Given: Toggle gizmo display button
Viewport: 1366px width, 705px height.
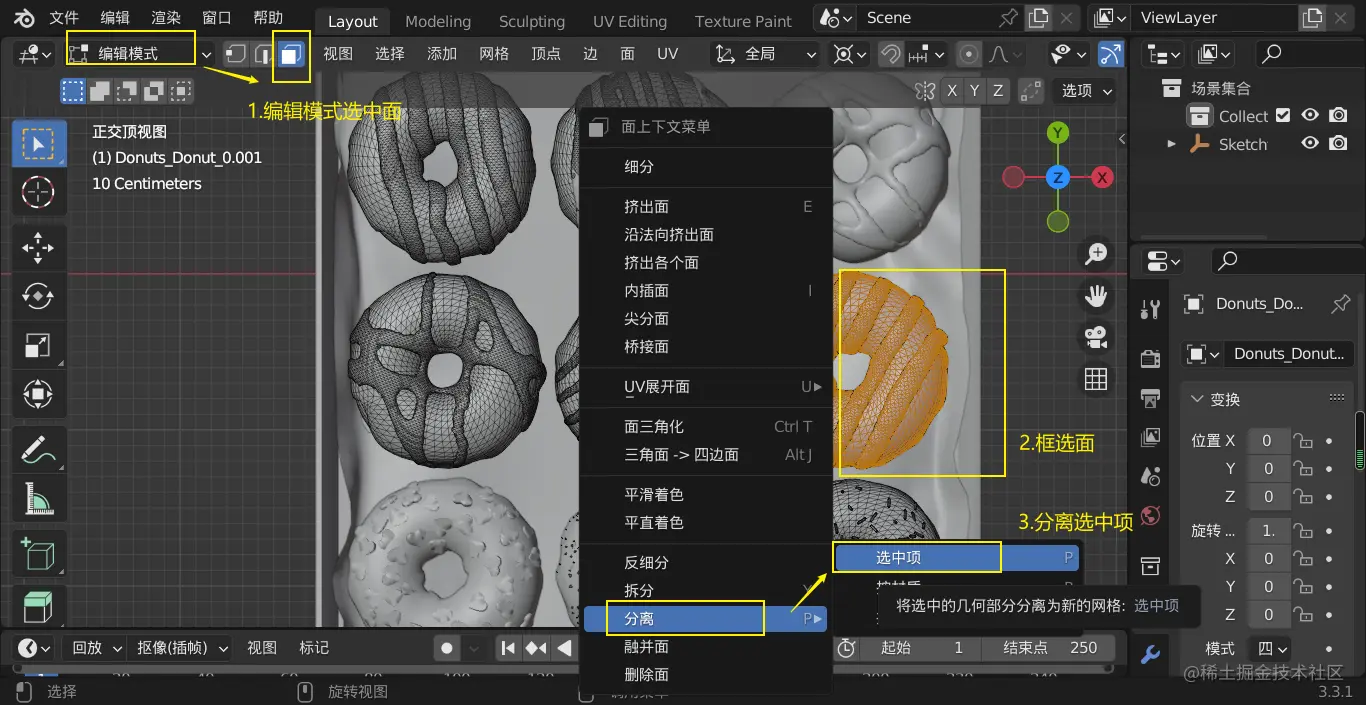Looking at the screenshot, I should 1110,54.
